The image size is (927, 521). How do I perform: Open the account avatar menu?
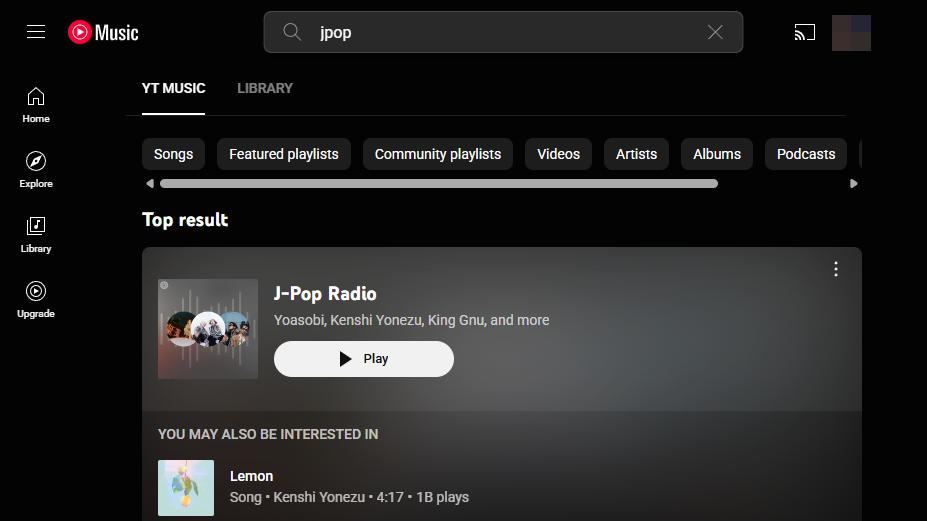[851, 33]
